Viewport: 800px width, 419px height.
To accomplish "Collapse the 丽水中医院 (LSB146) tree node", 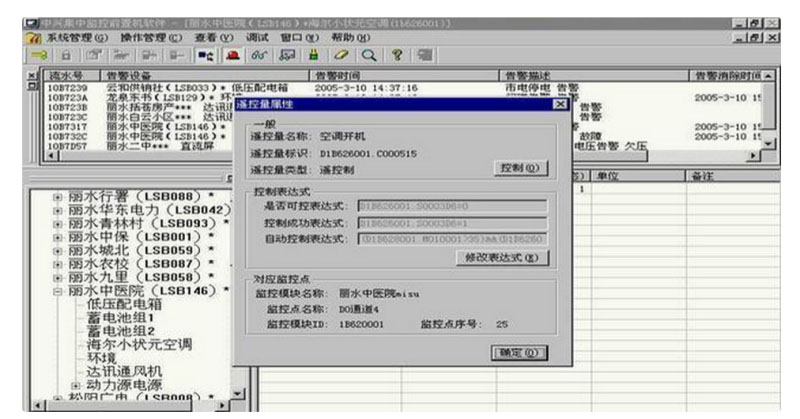I will click(57, 290).
